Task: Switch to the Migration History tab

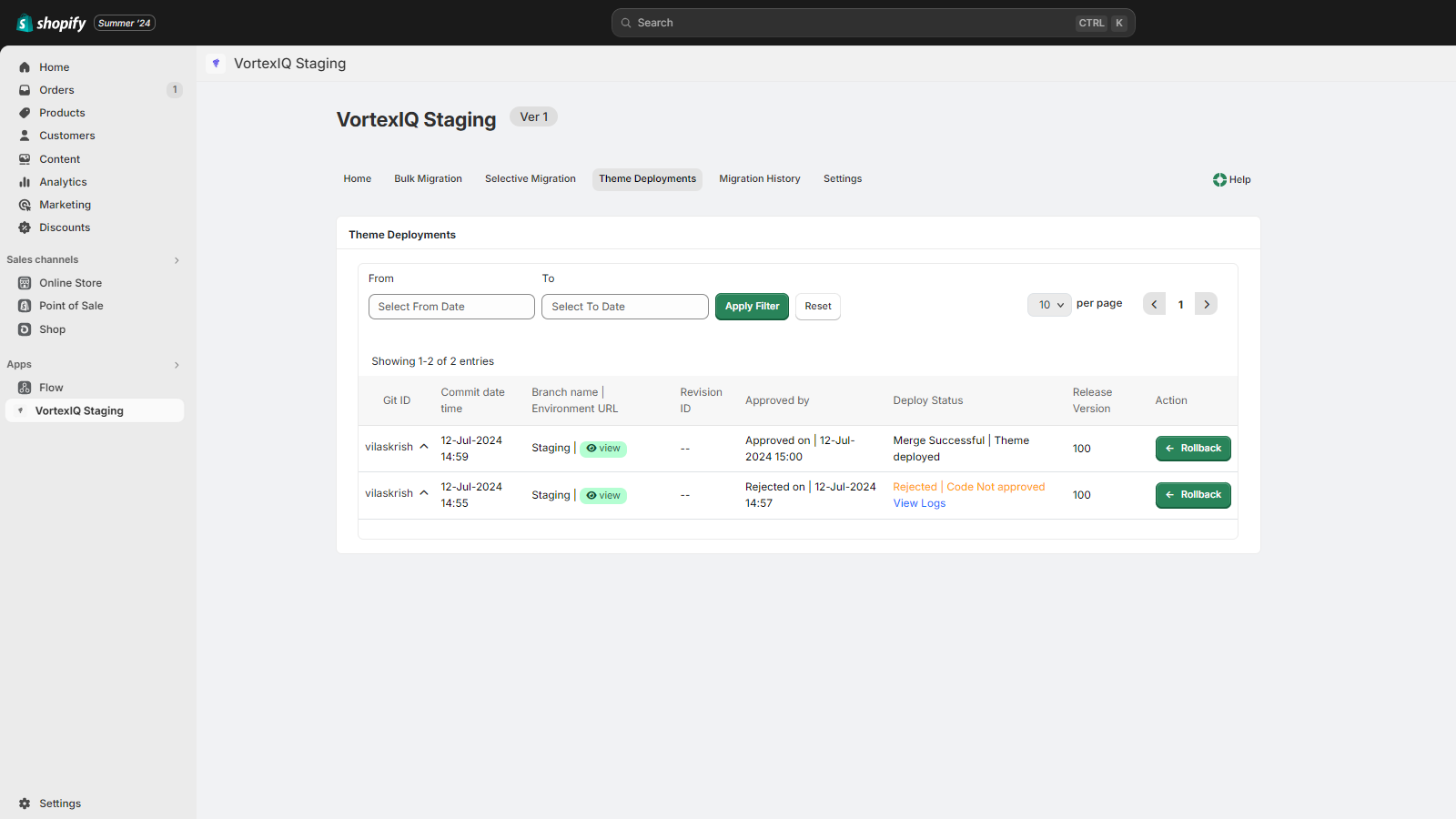Action: (760, 178)
